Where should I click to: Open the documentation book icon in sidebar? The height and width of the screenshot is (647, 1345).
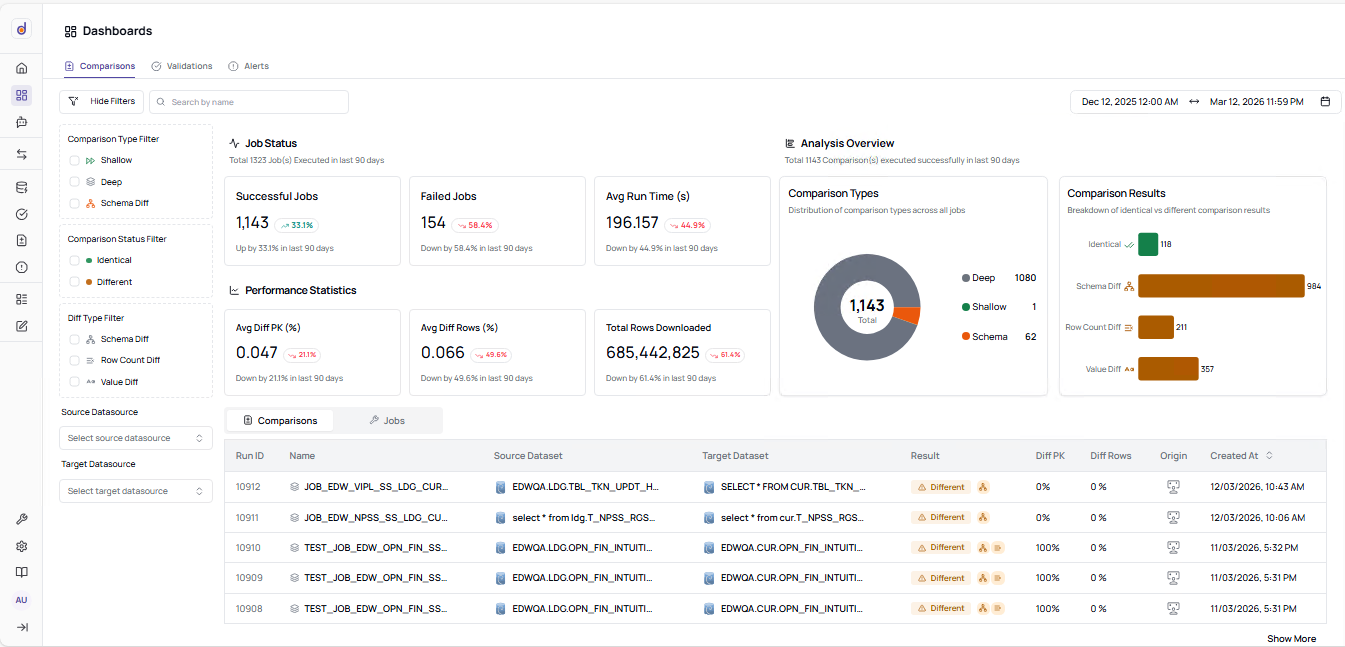point(21,575)
